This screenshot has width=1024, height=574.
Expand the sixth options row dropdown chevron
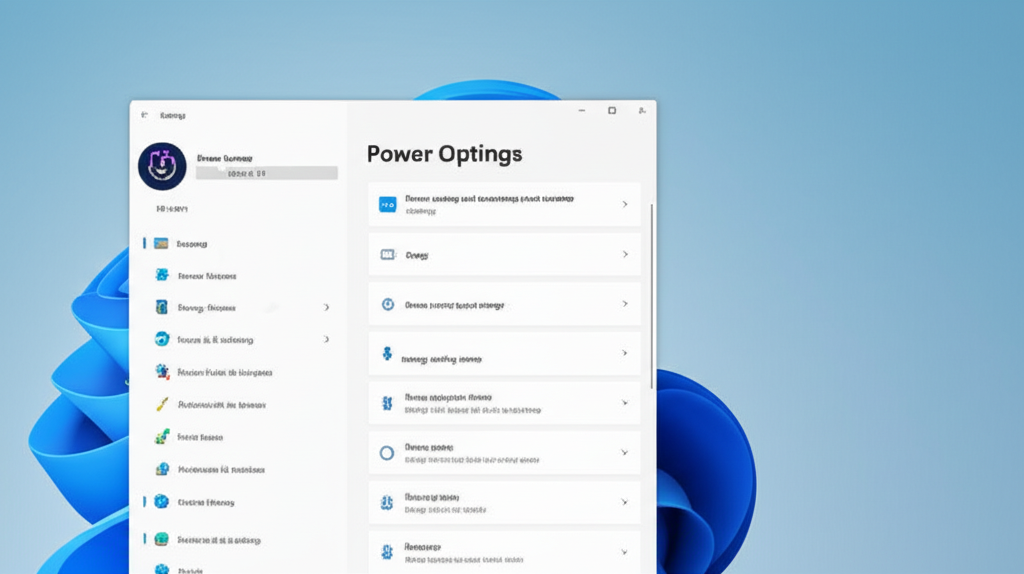coord(625,453)
